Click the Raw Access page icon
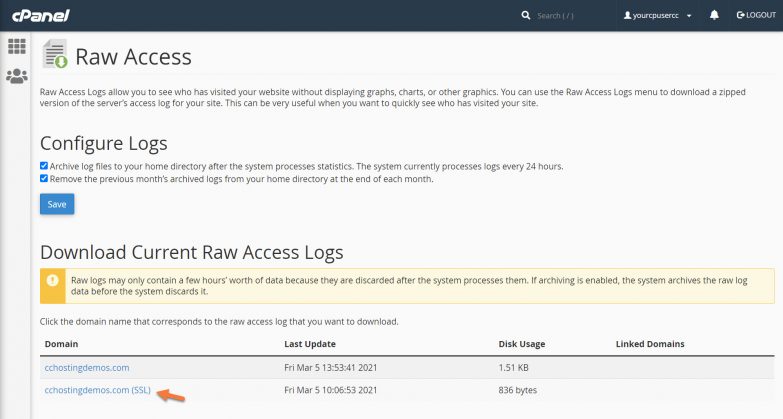 [54, 56]
